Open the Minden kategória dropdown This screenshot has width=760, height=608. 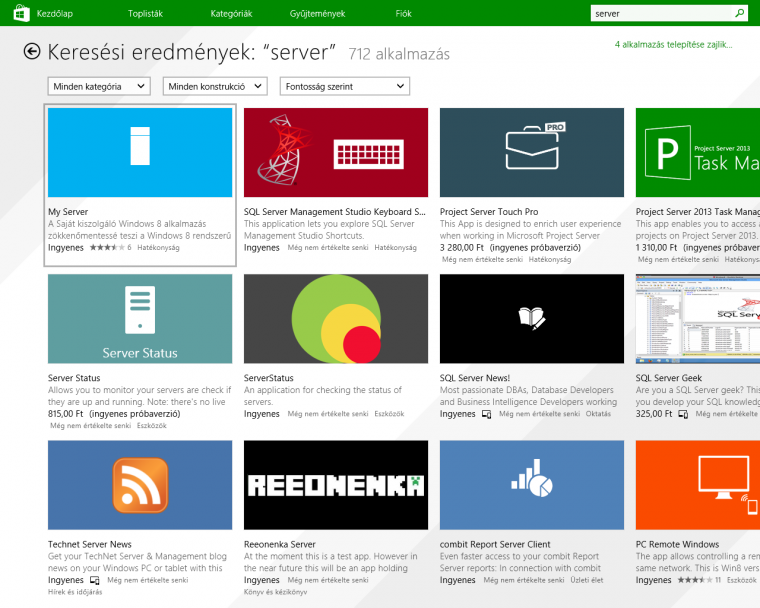(99, 86)
